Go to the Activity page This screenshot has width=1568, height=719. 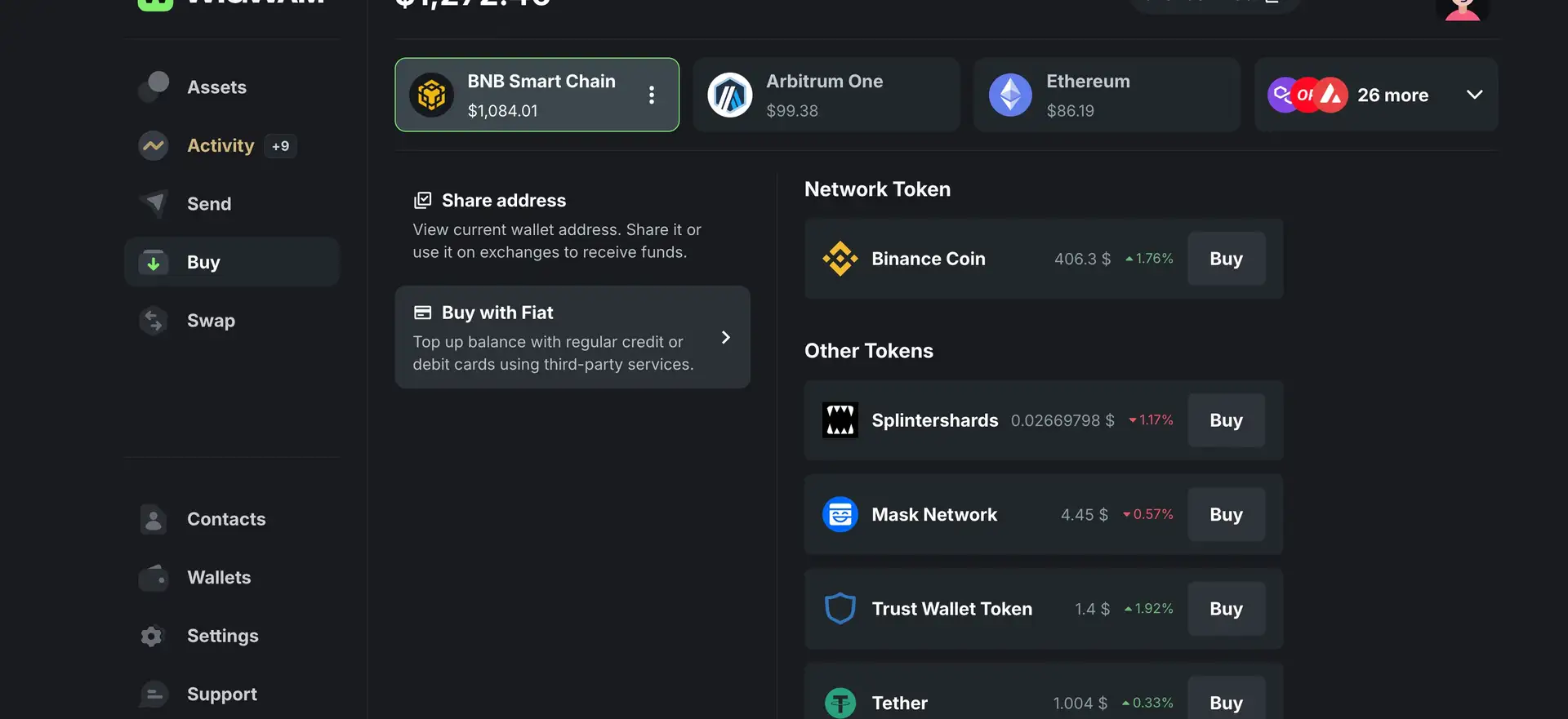pyautogui.click(x=220, y=146)
